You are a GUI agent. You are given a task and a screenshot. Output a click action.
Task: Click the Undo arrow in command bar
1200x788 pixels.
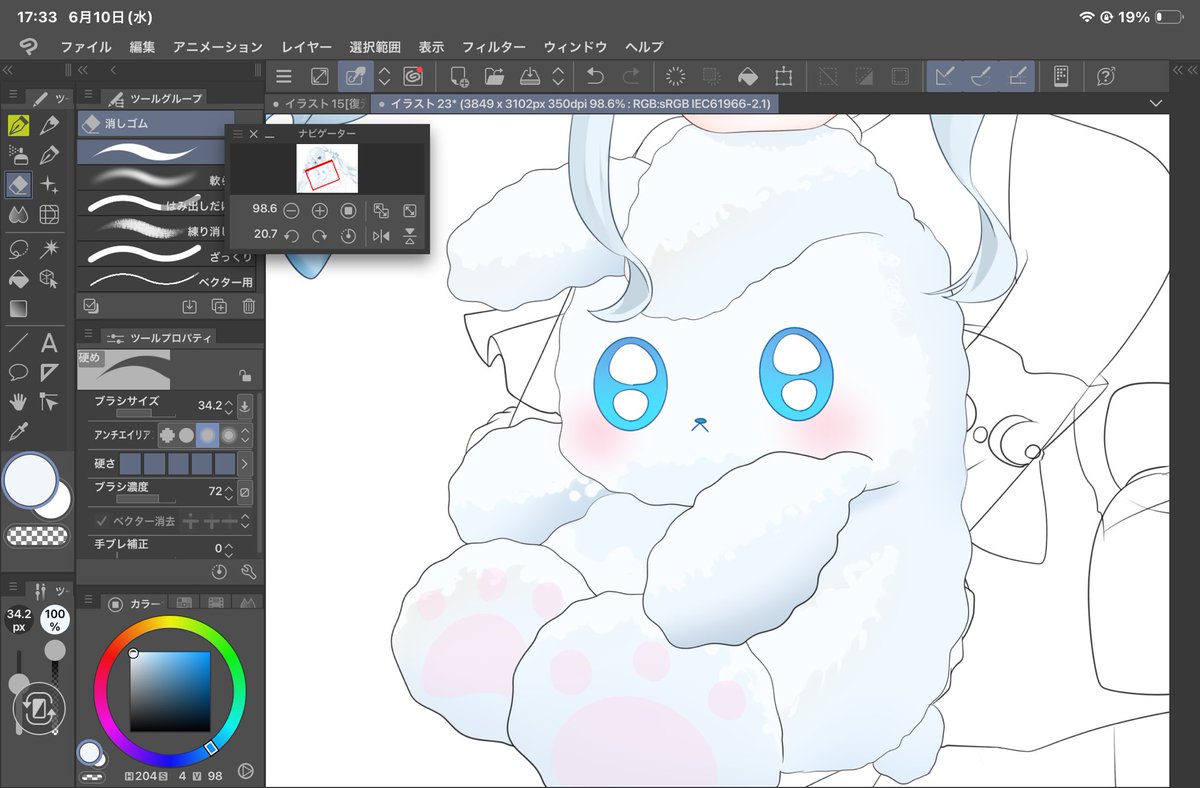point(595,76)
